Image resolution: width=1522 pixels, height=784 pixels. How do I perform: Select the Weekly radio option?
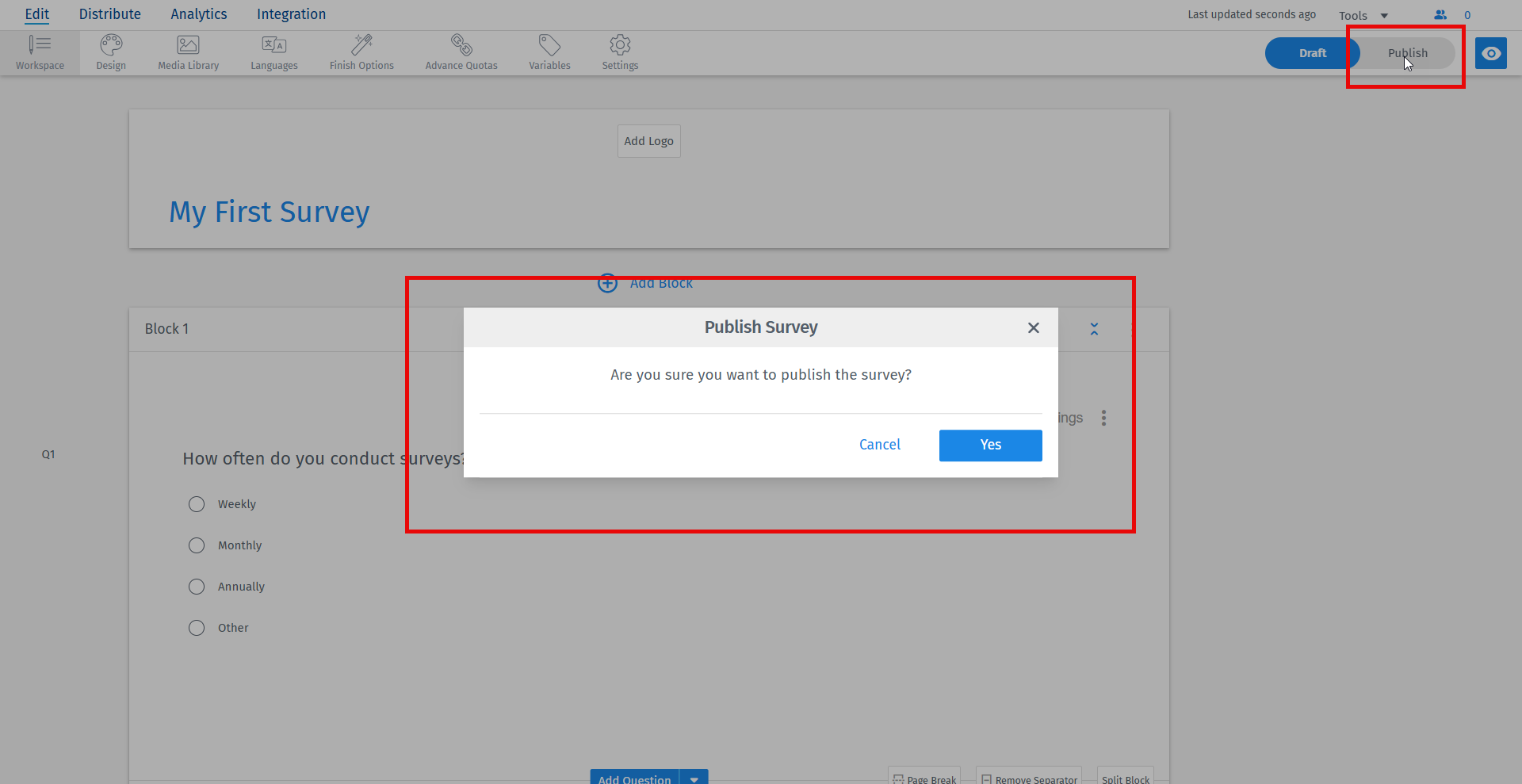tap(197, 504)
